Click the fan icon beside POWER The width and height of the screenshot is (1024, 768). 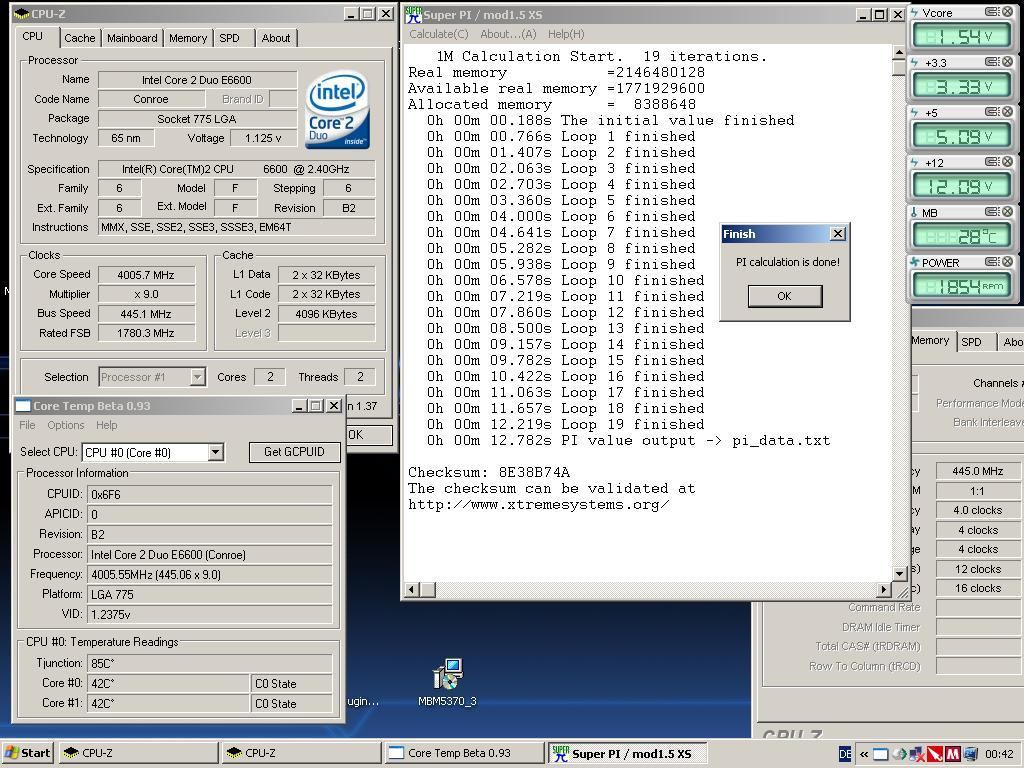pyautogui.click(x=914, y=262)
